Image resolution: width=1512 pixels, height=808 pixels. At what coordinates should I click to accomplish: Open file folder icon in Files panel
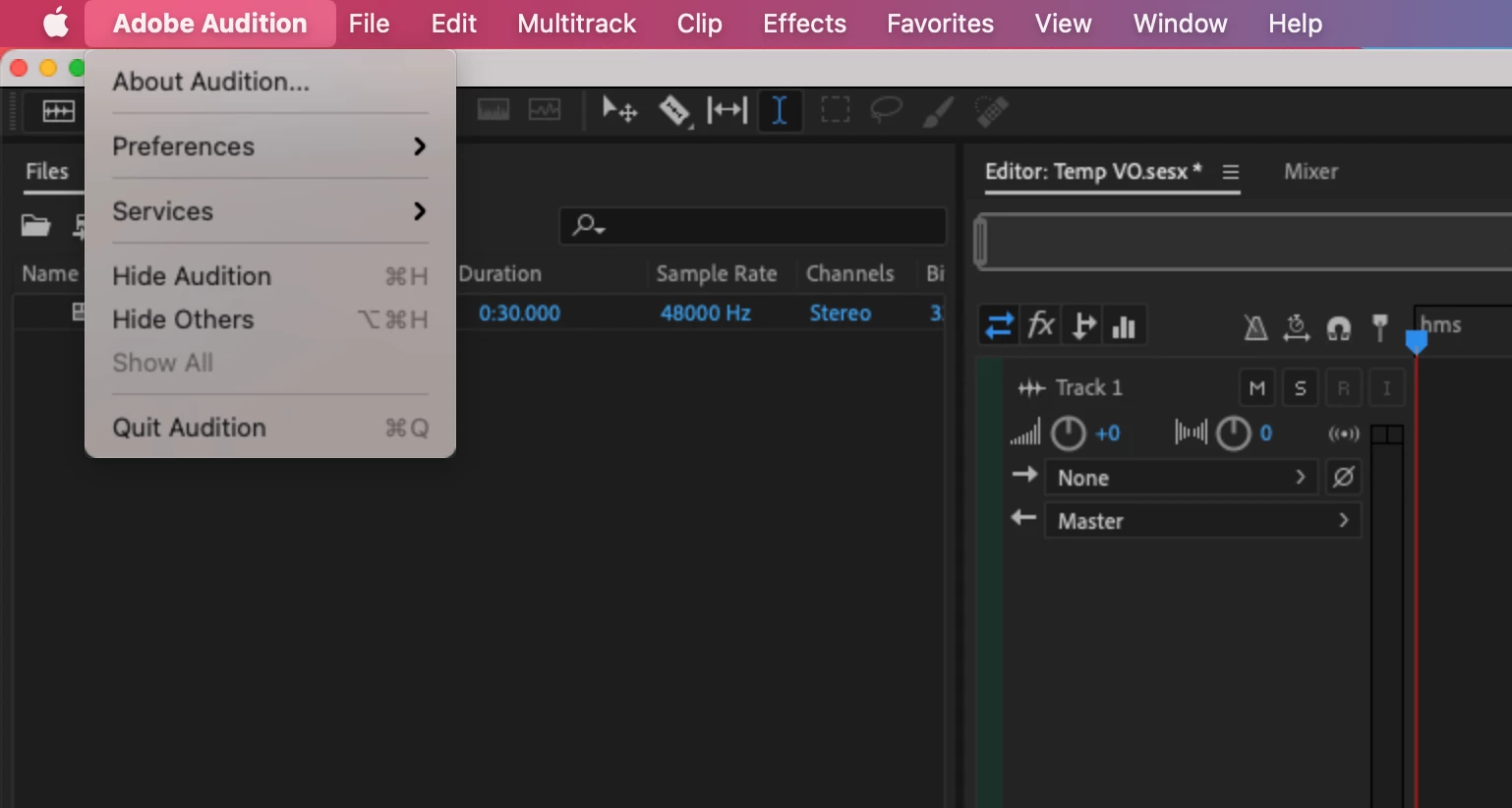point(36,226)
